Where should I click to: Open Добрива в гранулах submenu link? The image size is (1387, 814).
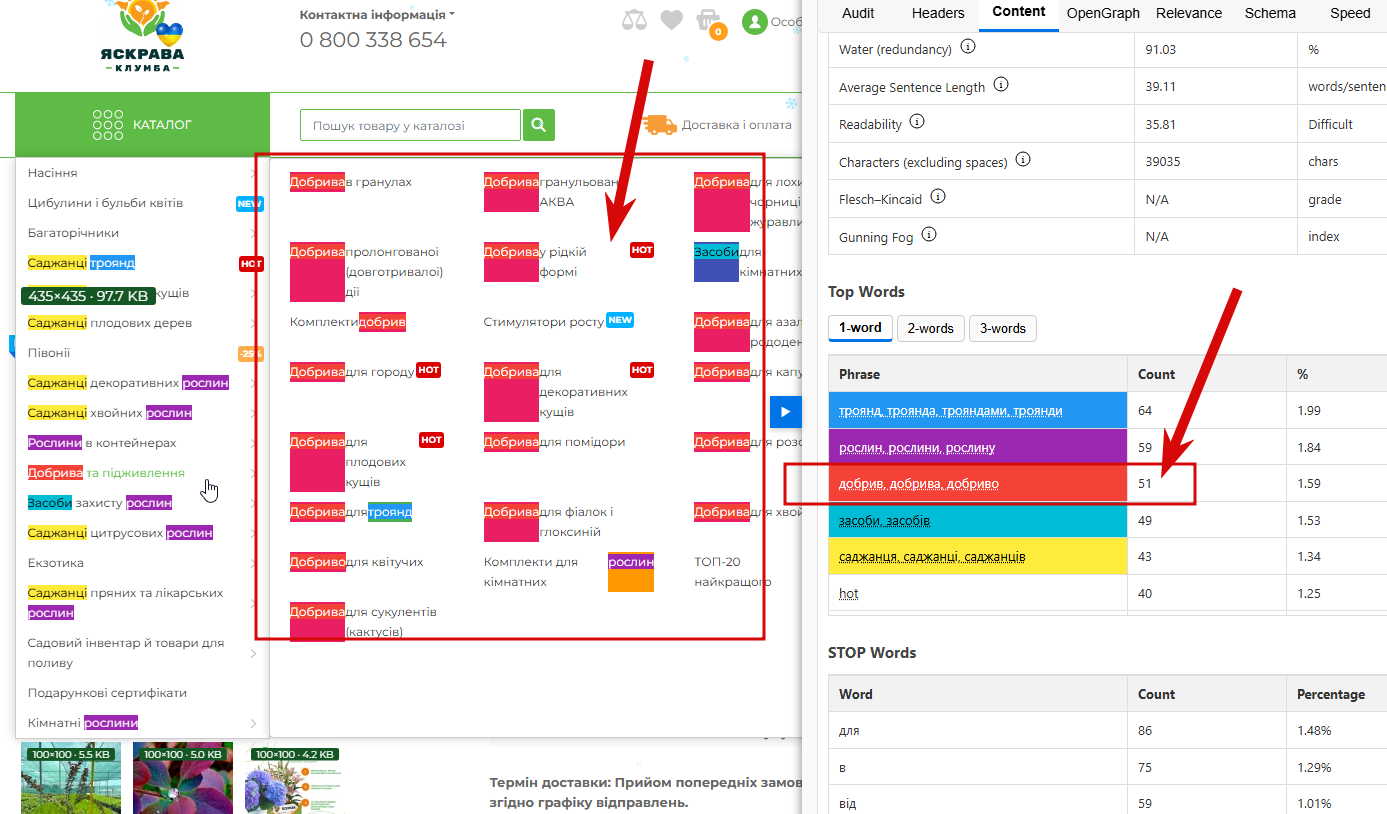point(351,182)
